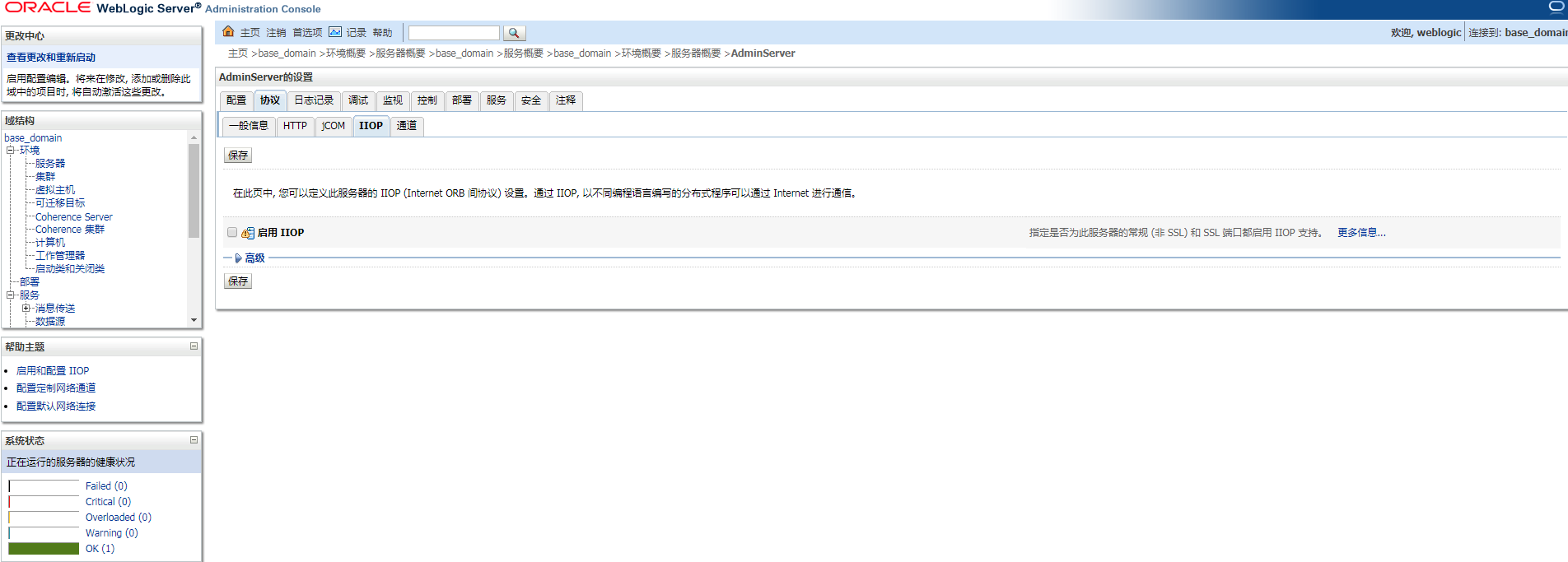Collapse the 服务 tree node
Viewport: 1568px width, 562px height.
tap(11, 295)
